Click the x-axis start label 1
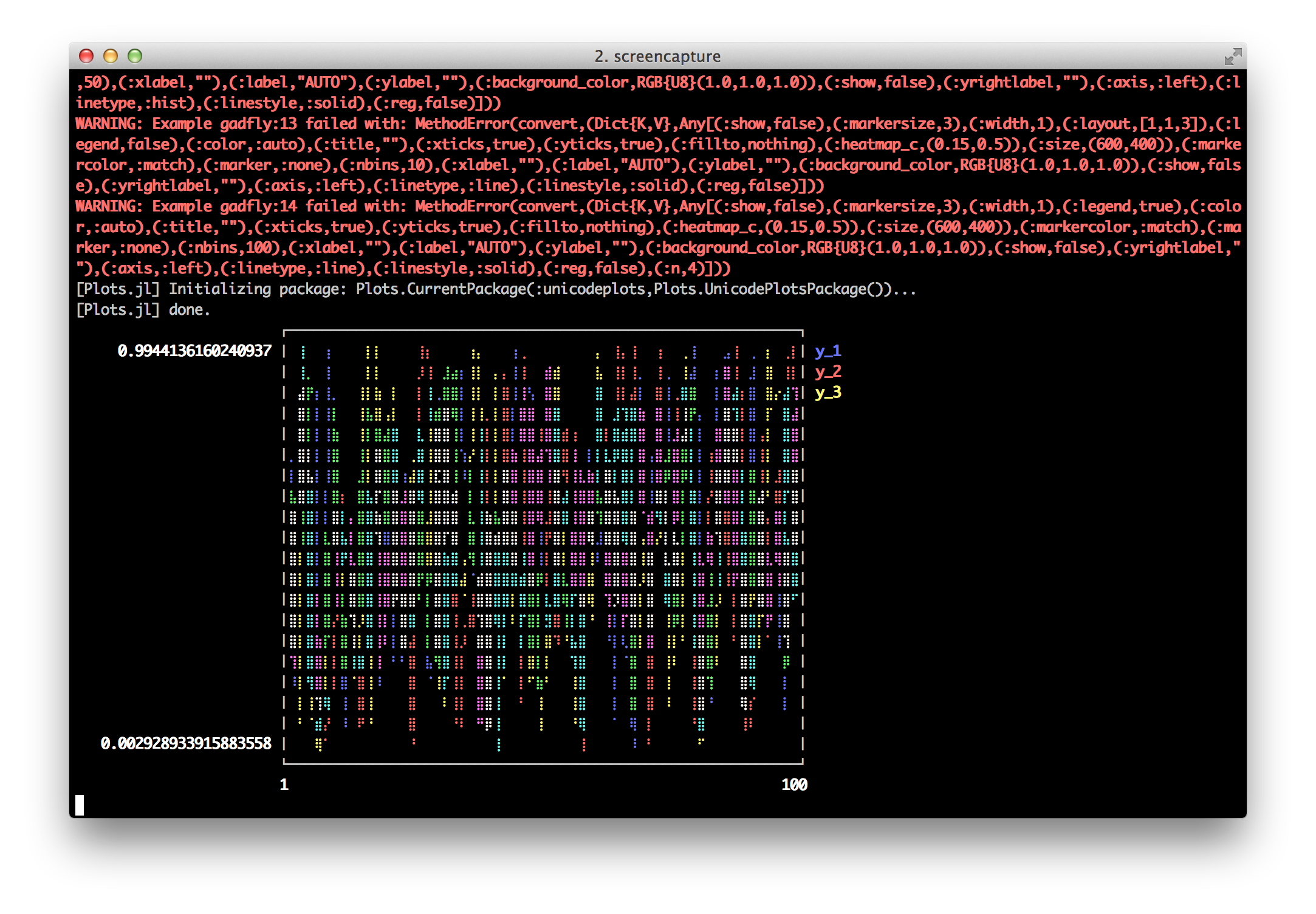1316x914 pixels. [284, 785]
